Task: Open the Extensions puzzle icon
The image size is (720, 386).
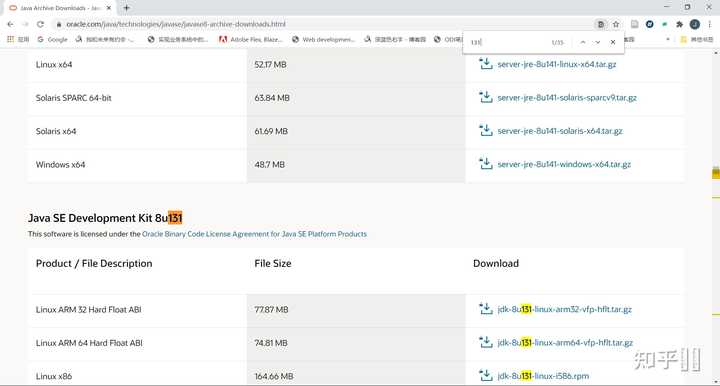Action: click(680, 24)
